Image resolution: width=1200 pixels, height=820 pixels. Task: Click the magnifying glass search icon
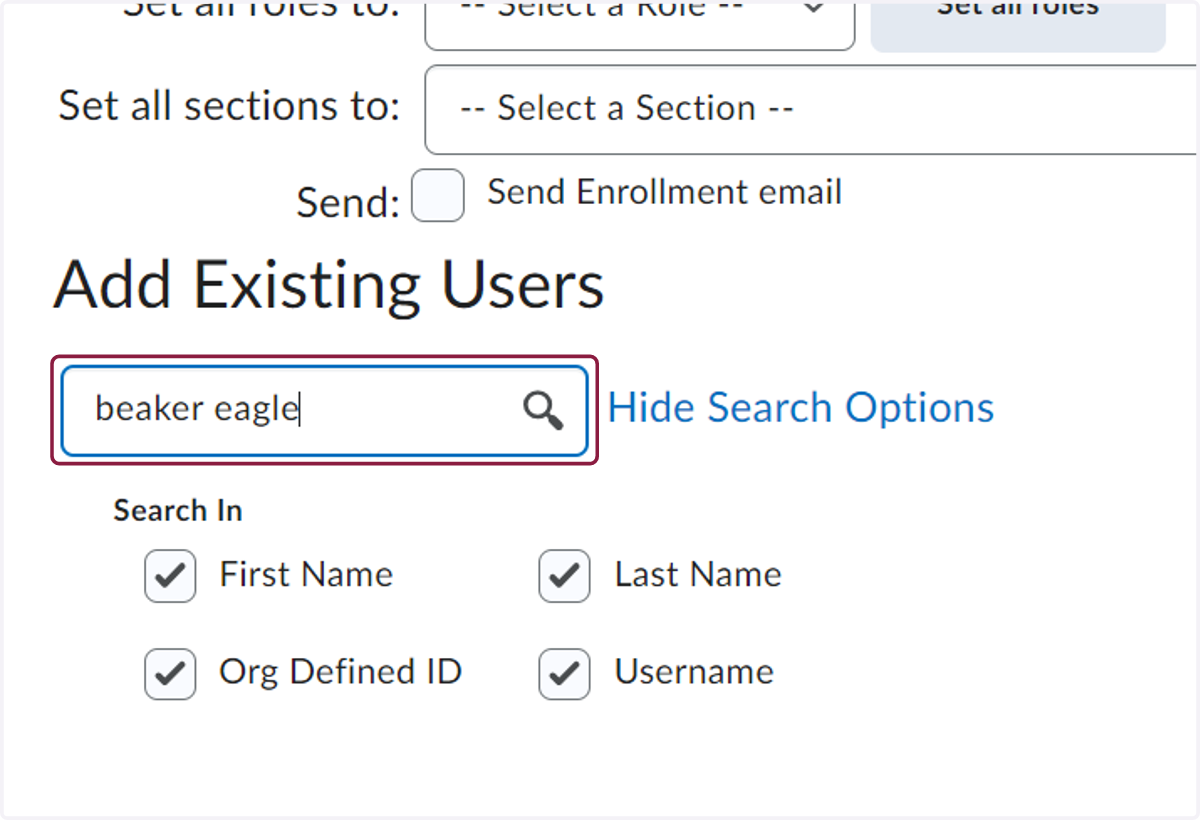click(543, 411)
